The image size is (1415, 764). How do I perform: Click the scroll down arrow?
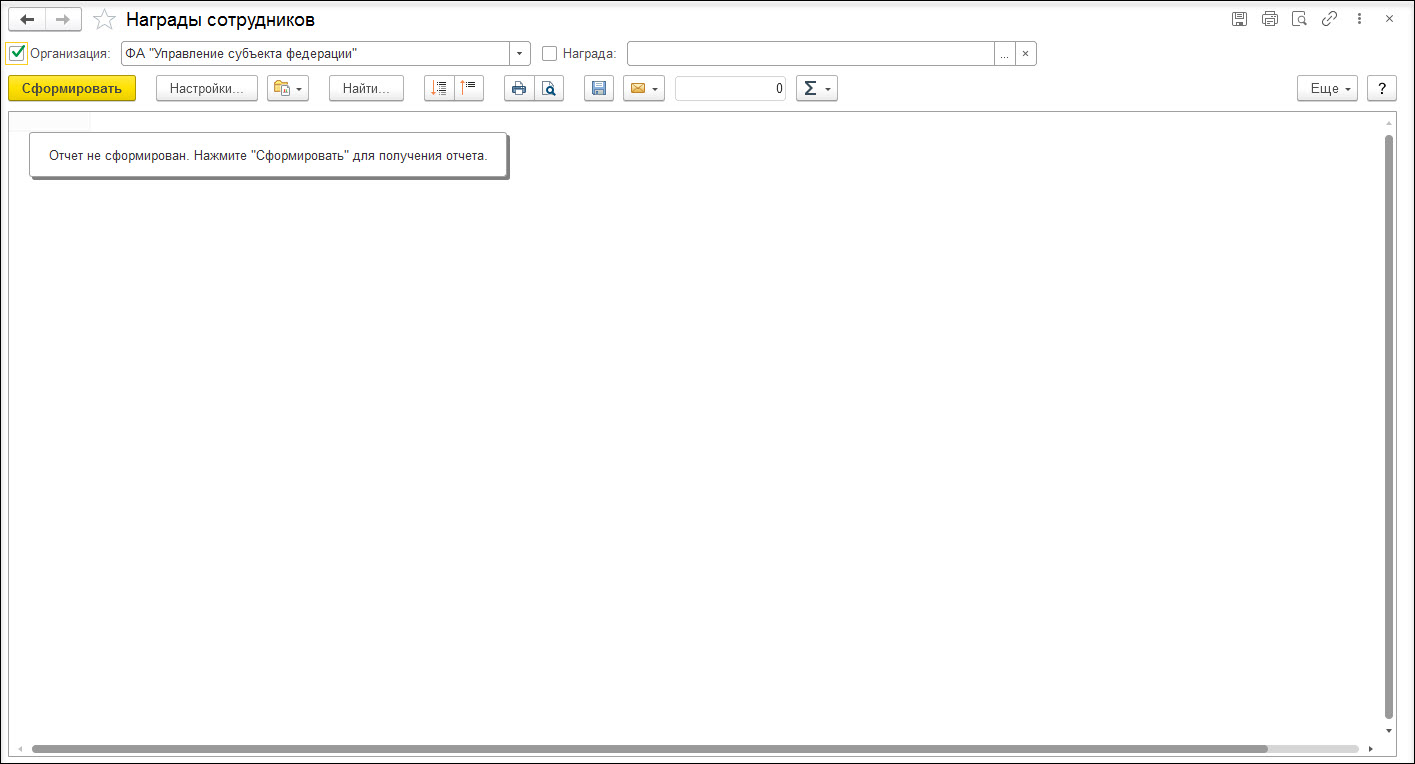1389,730
